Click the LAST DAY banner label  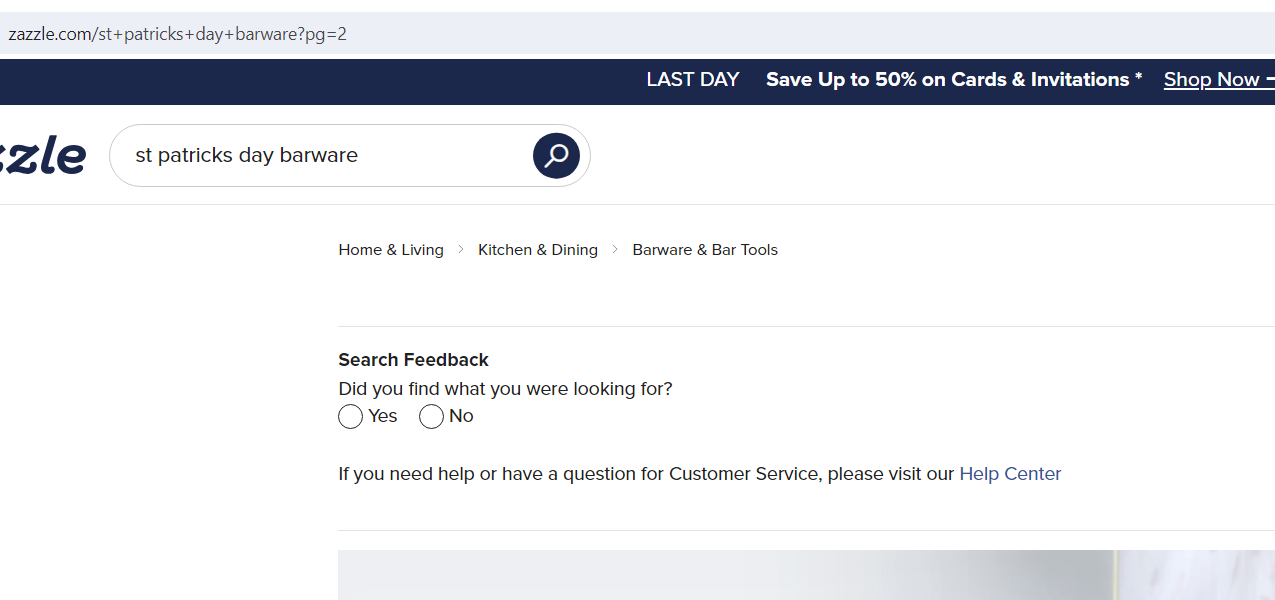point(693,80)
